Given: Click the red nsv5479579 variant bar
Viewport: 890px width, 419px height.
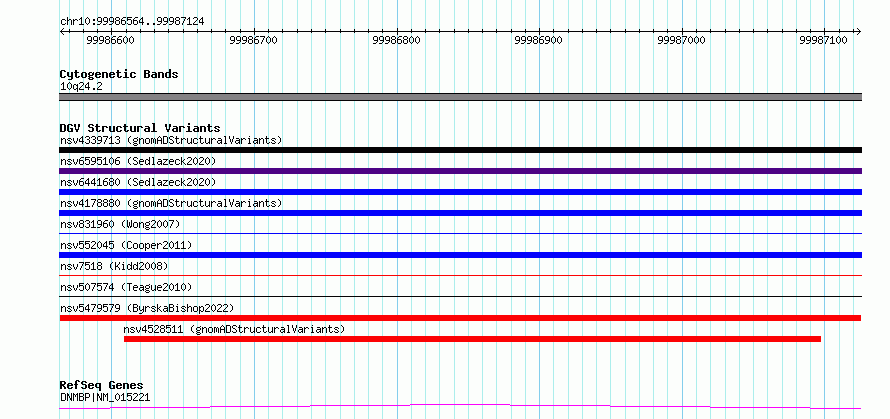Looking at the screenshot, I should tap(460, 318).
